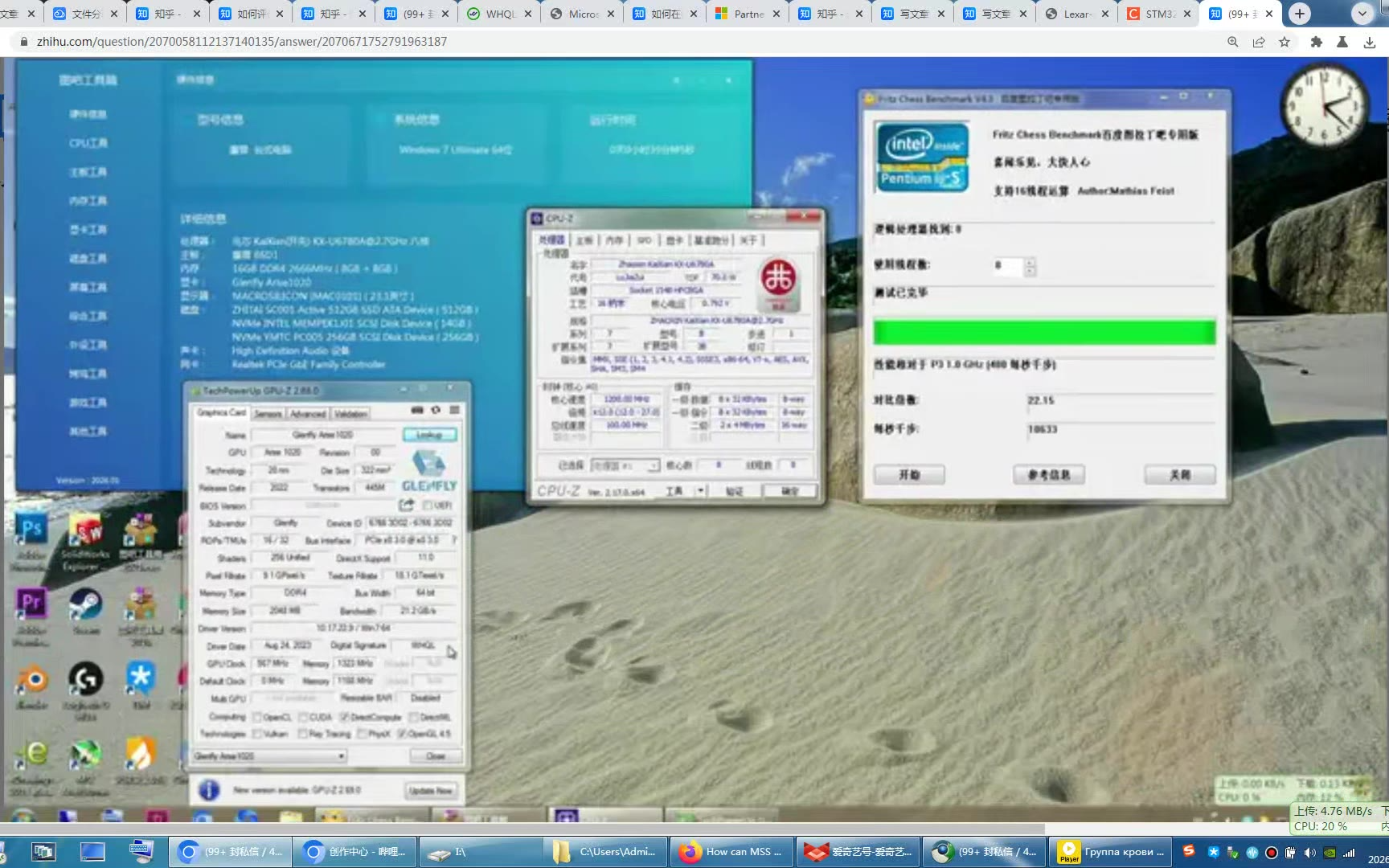The height and width of the screenshot is (868, 1389).
Task: Open the C:\Users\Admi... taskbar folder
Action: [607, 852]
